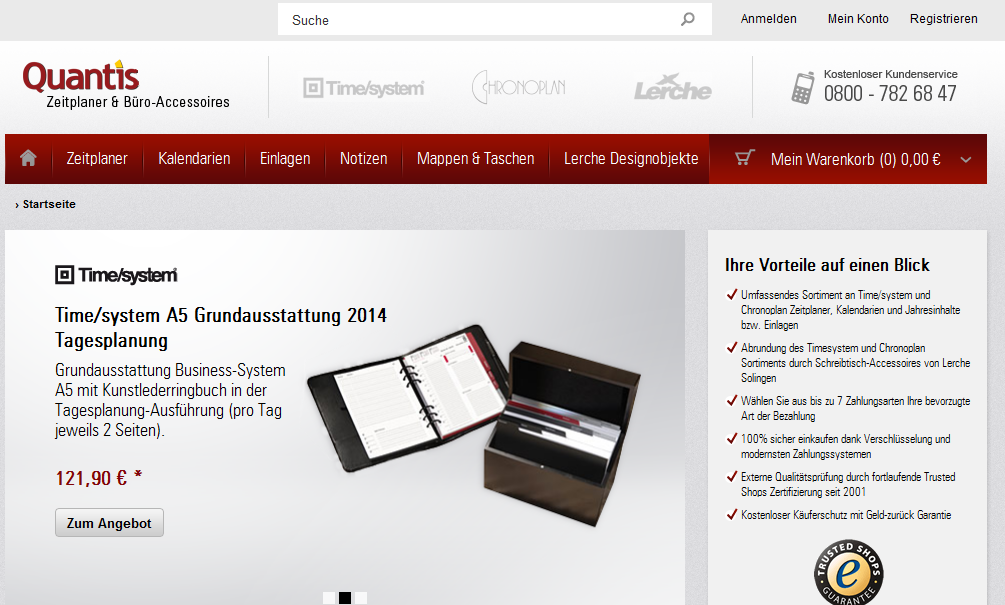Open Time/system brand logo in header
This screenshot has height=605, width=1005.
click(363, 88)
